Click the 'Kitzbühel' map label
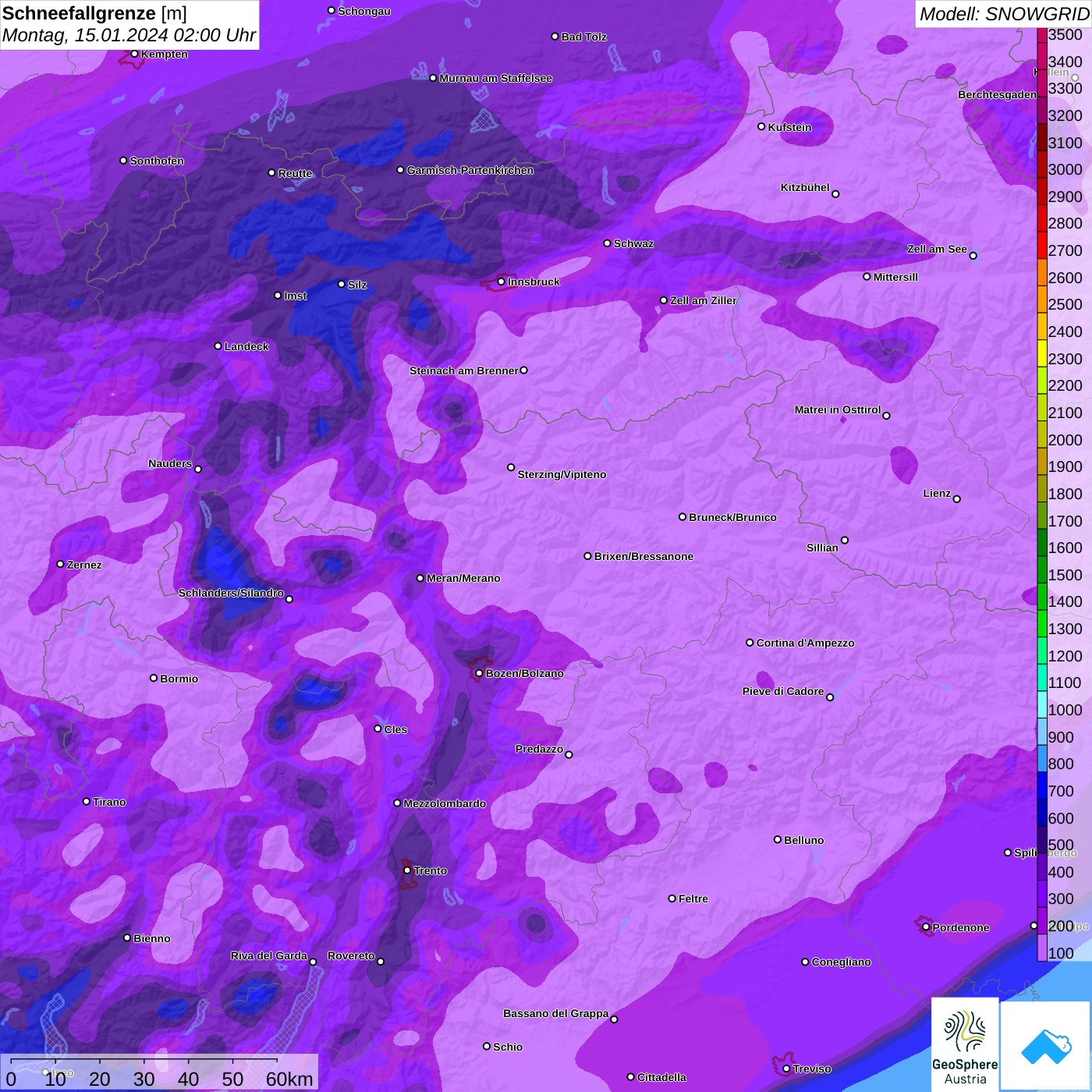1092x1092 pixels. (805, 187)
